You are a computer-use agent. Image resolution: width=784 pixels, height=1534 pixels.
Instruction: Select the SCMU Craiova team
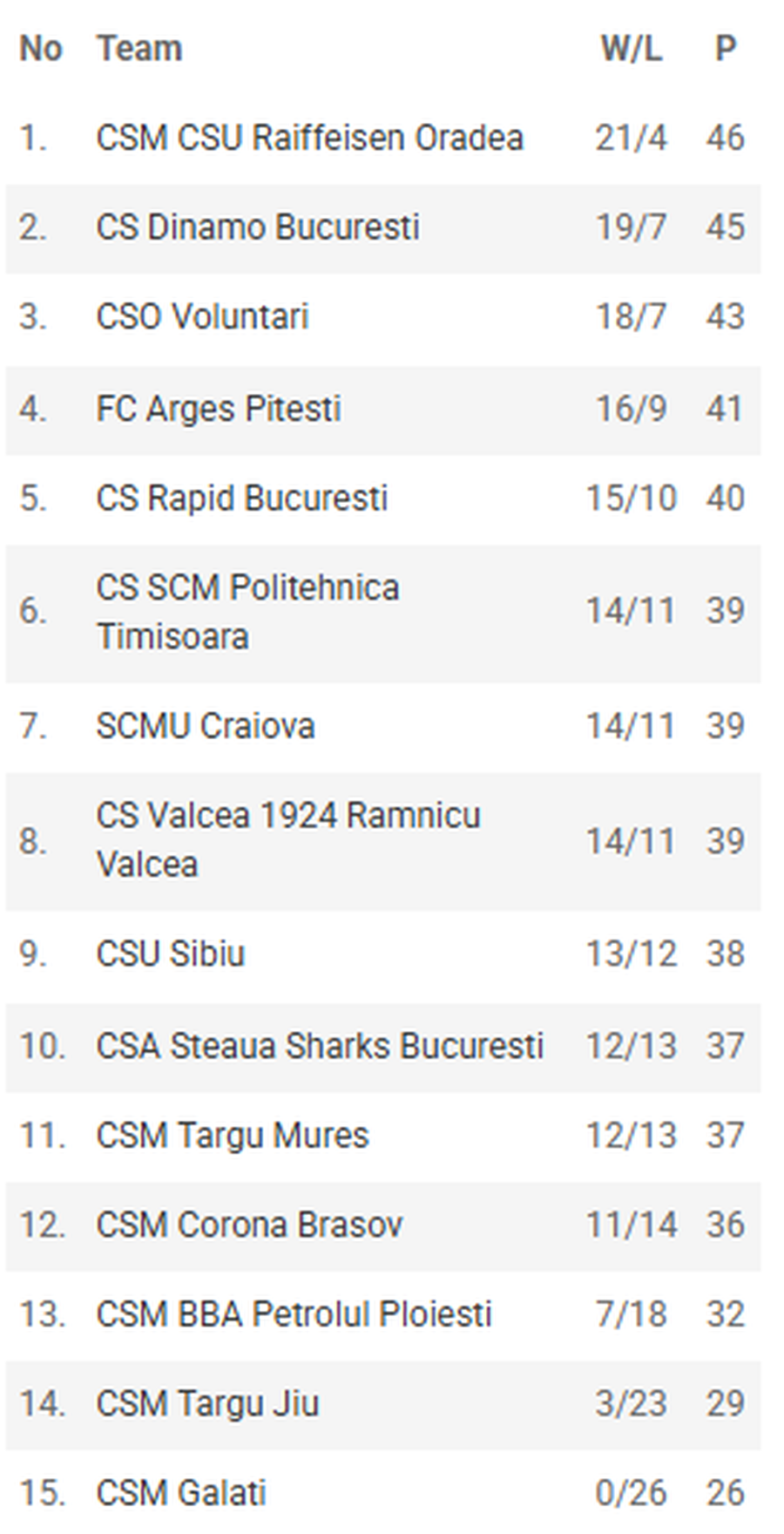pos(205,726)
